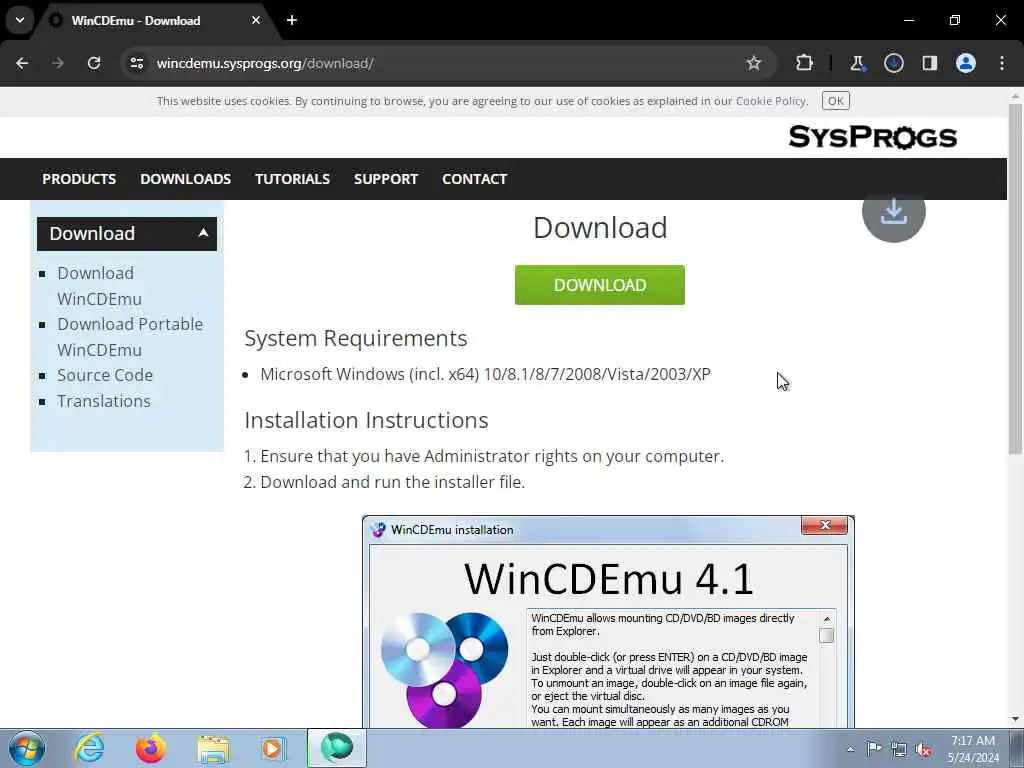Open the Translations sidebar link
This screenshot has height=768, width=1024.
(x=104, y=401)
